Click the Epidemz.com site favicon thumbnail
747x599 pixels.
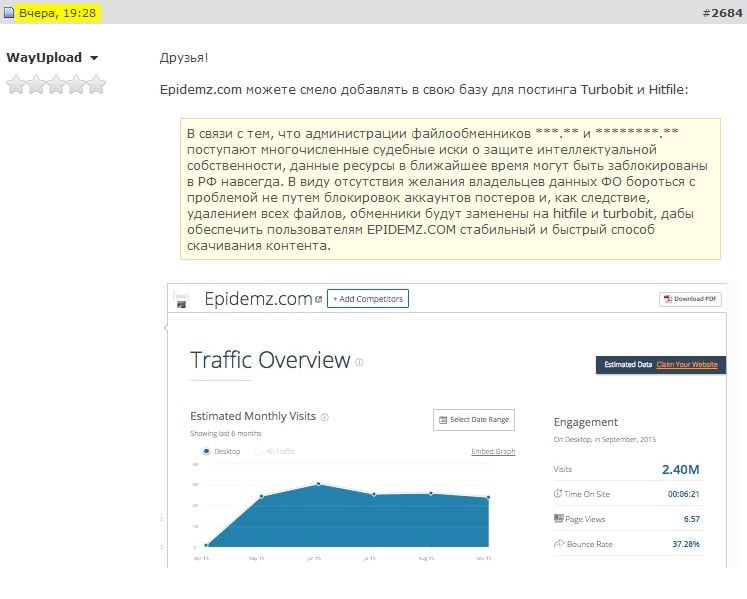(x=181, y=300)
